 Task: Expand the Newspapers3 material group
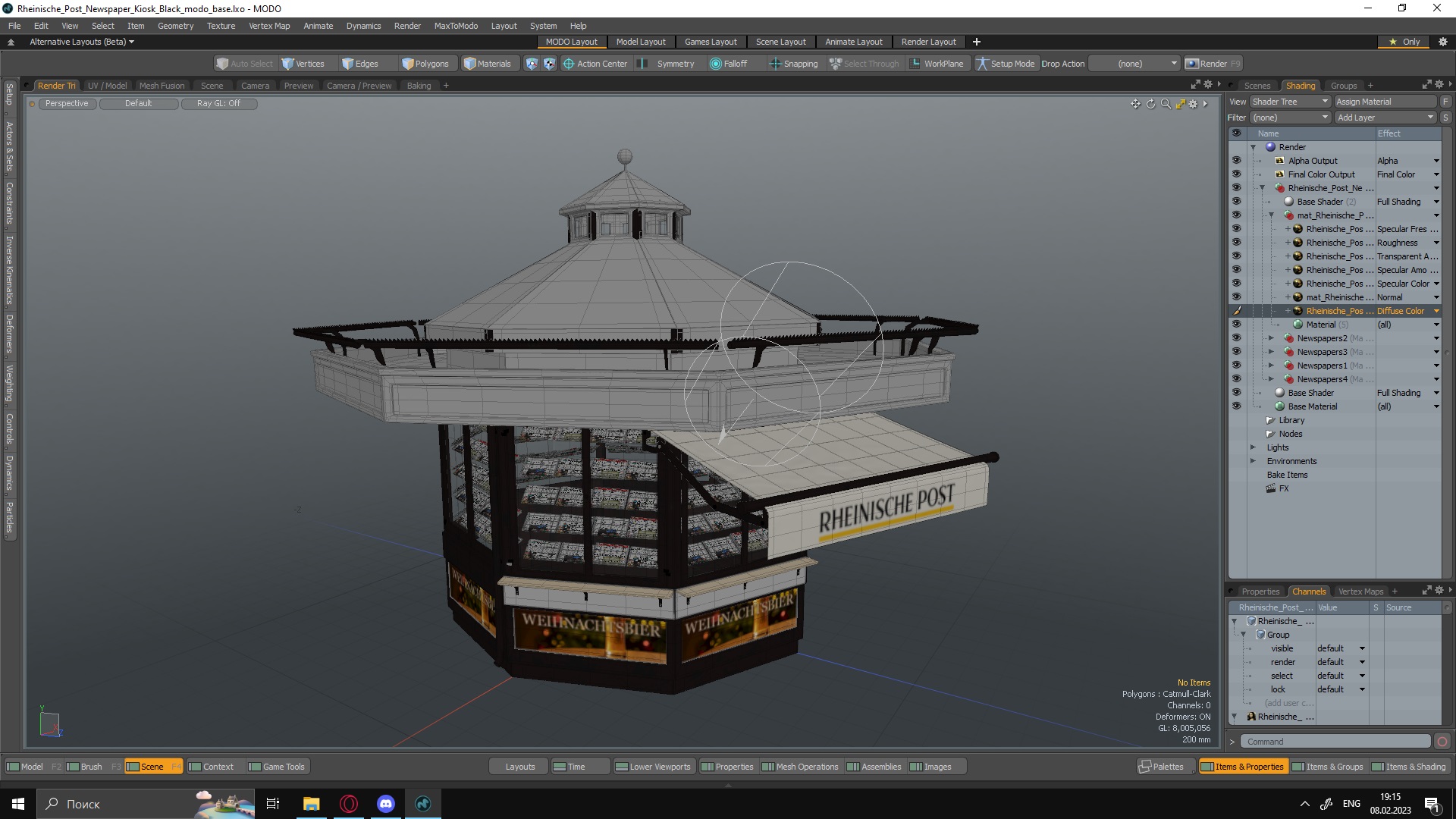pos(1272,352)
